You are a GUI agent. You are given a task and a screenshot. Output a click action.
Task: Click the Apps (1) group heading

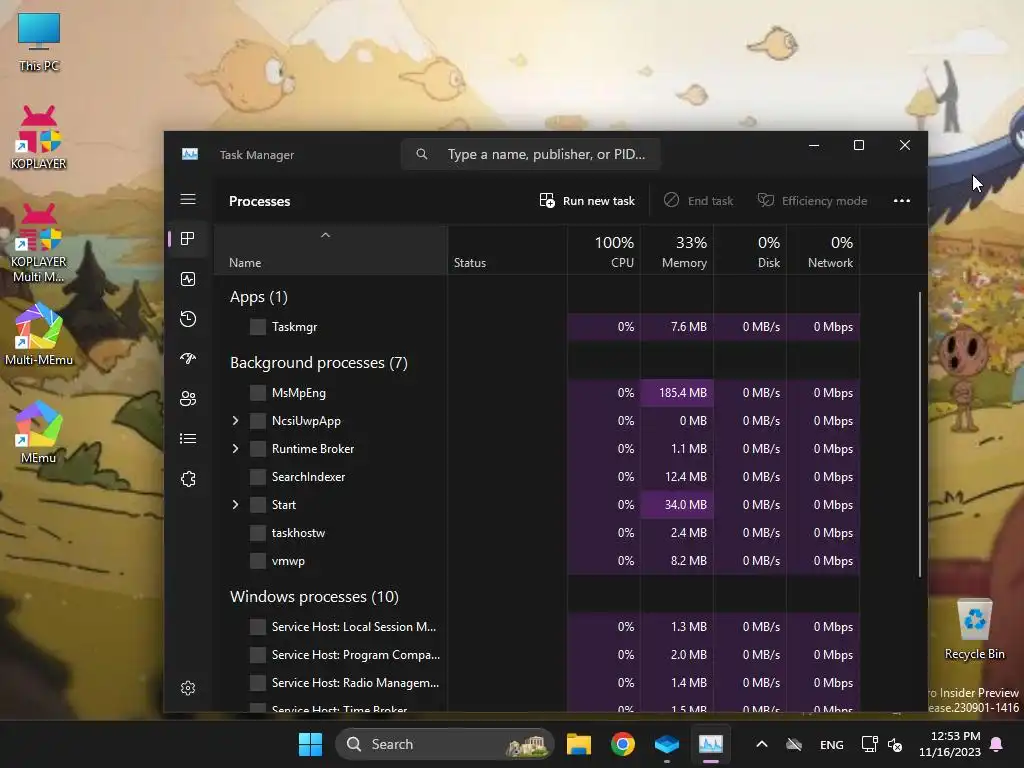[259, 297]
